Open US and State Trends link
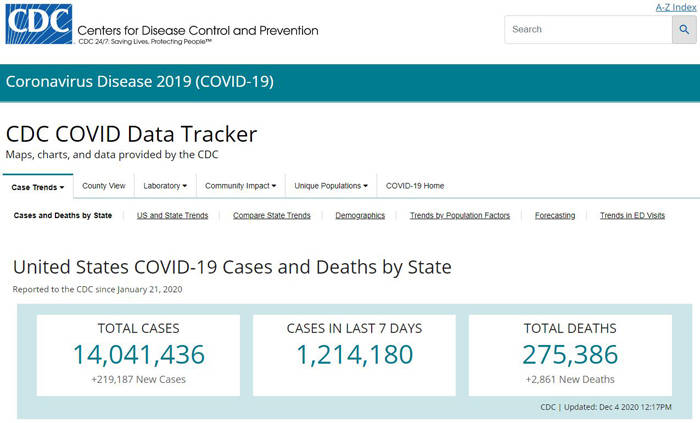Image resolution: width=700 pixels, height=423 pixels. tap(172, 215)
